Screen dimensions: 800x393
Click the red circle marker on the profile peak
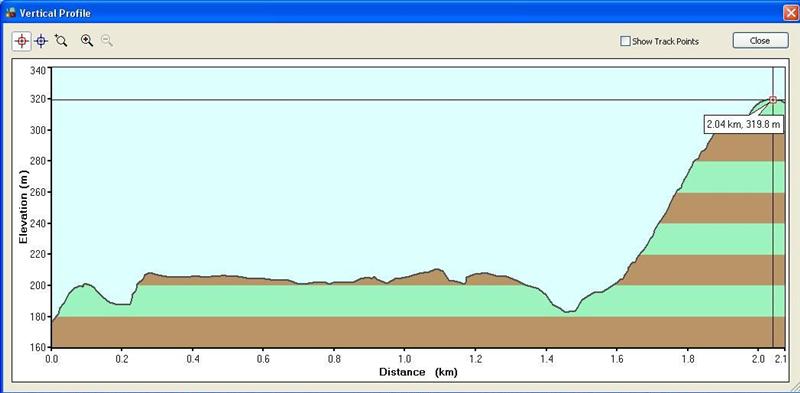click(x=773, y=100)
